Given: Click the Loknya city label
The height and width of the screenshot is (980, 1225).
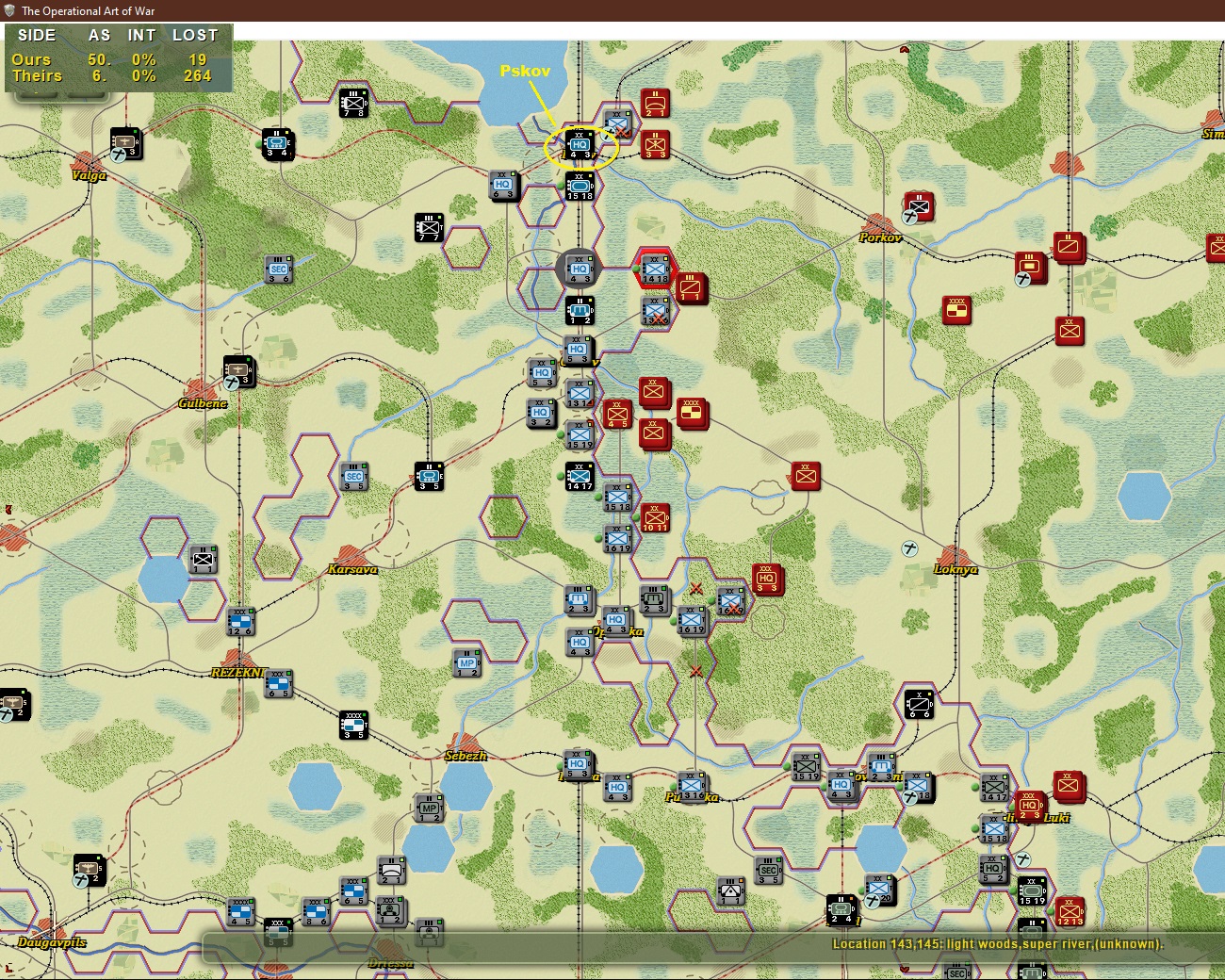Looking at the screenshot, I should point(955,569).
